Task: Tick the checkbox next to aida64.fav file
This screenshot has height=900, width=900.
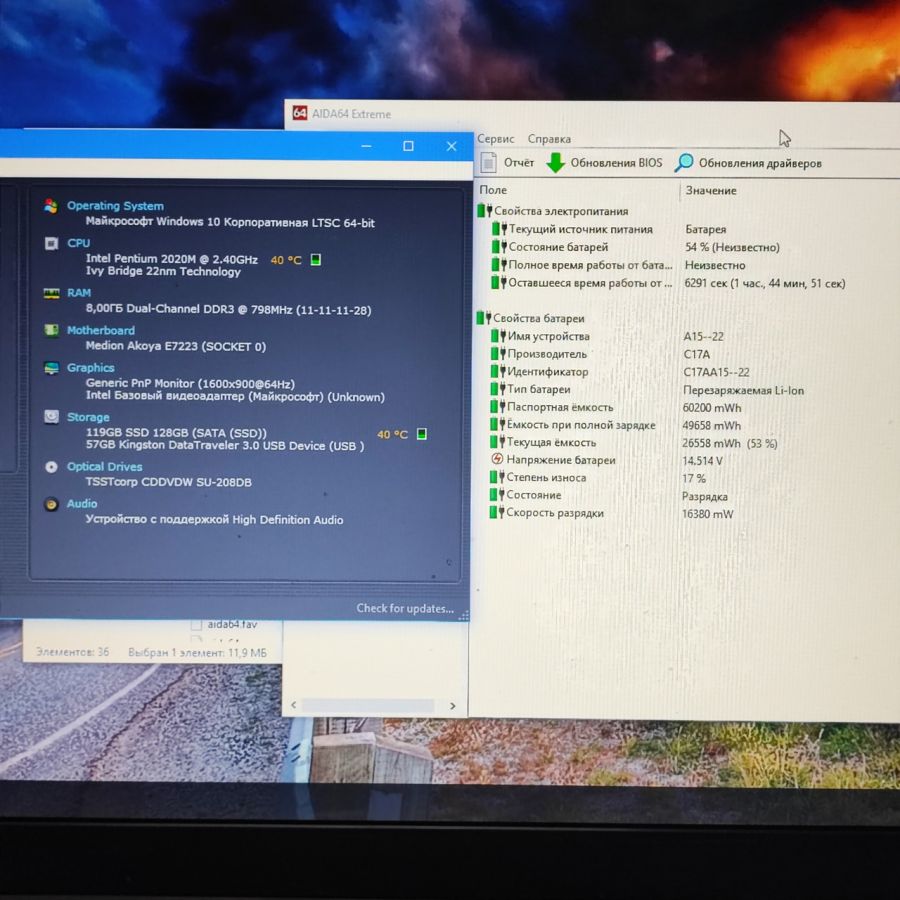Action: pos(196,624)
